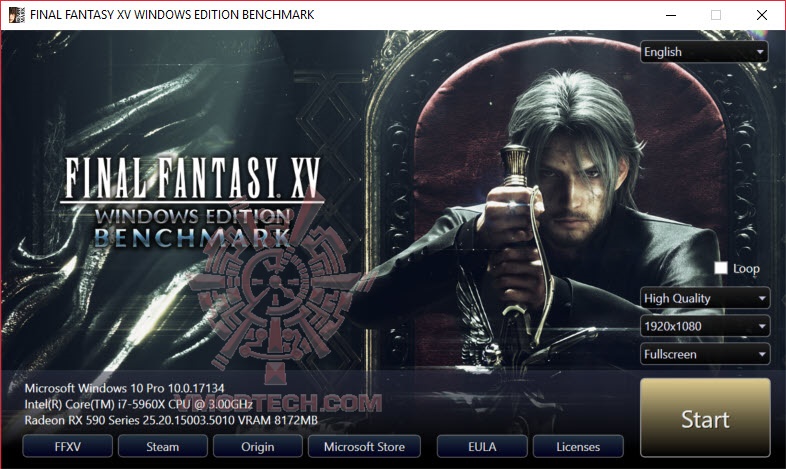Click the benchmark app icon in title bar

click(17, 15)
